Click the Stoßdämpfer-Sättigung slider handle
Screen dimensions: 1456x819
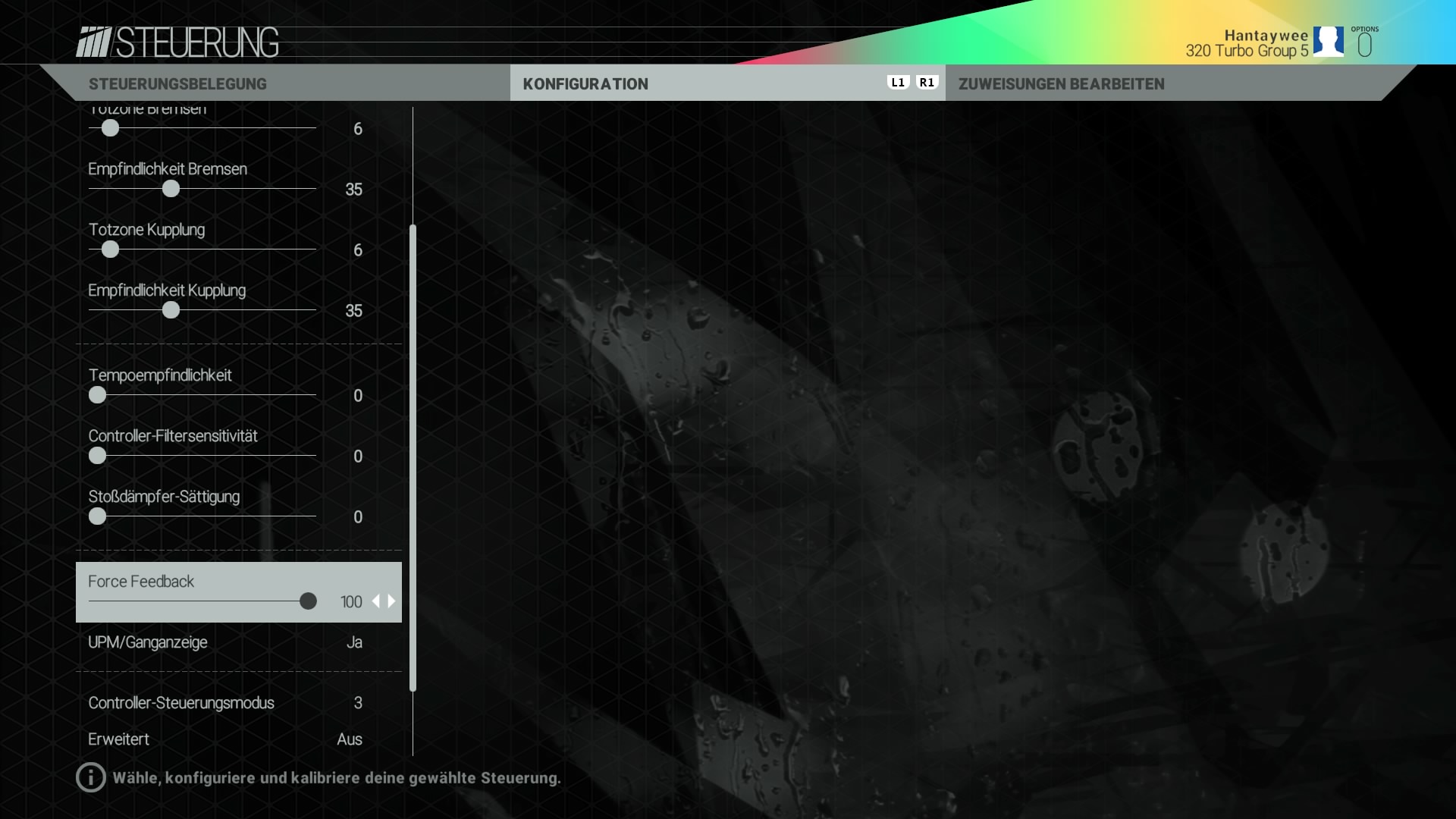pyautogui.click(x=97, y=516)
